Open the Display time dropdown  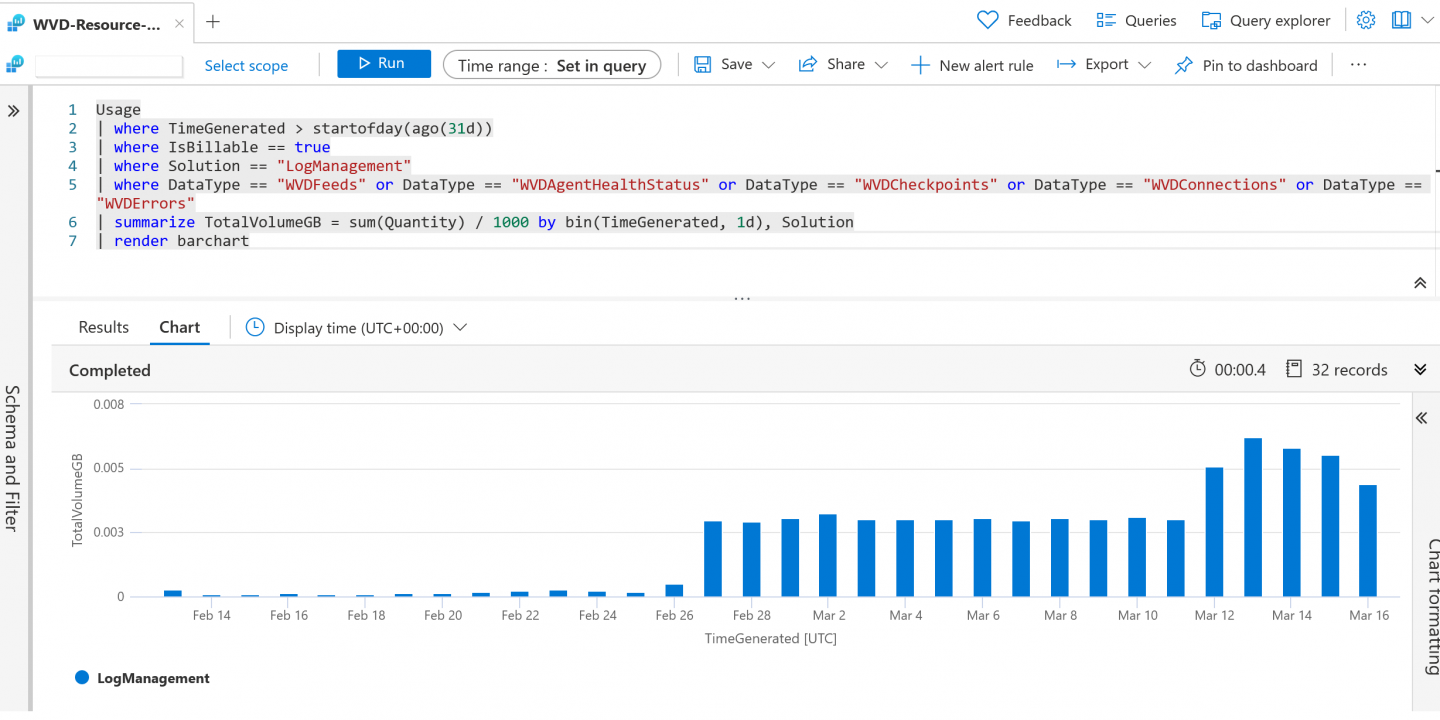click(357, 327)
